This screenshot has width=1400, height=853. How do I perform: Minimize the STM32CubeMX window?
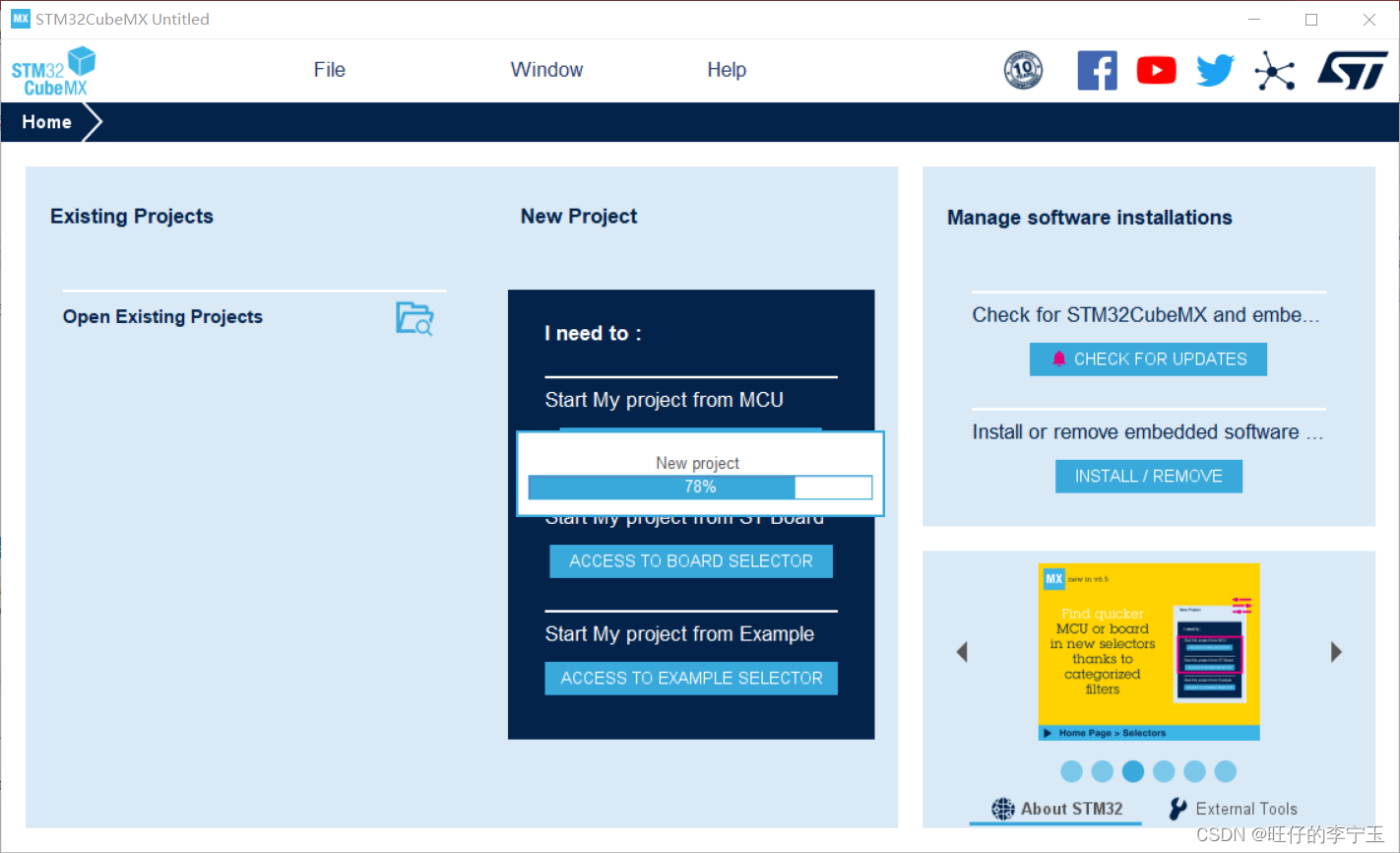click(1254, 20)
